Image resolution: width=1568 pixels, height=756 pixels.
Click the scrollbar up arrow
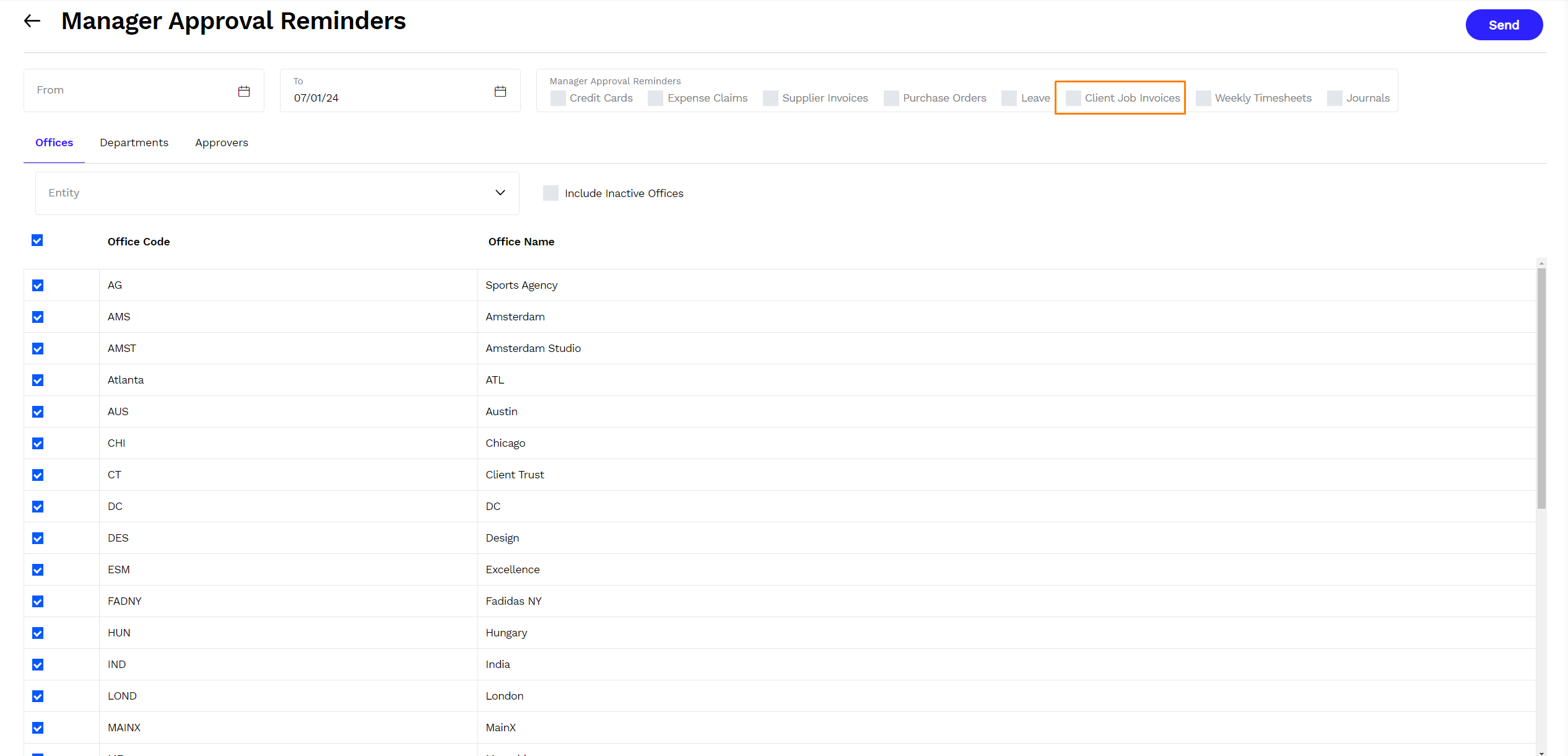tap(1541, 263)
